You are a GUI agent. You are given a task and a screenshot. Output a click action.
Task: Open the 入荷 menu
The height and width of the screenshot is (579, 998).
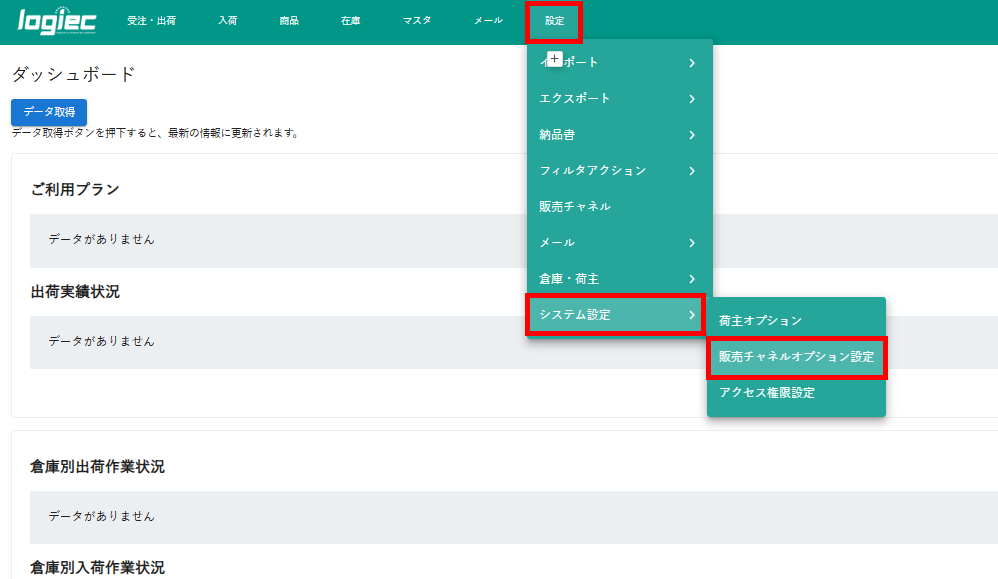pyautogui.click(x=227, y=20)
